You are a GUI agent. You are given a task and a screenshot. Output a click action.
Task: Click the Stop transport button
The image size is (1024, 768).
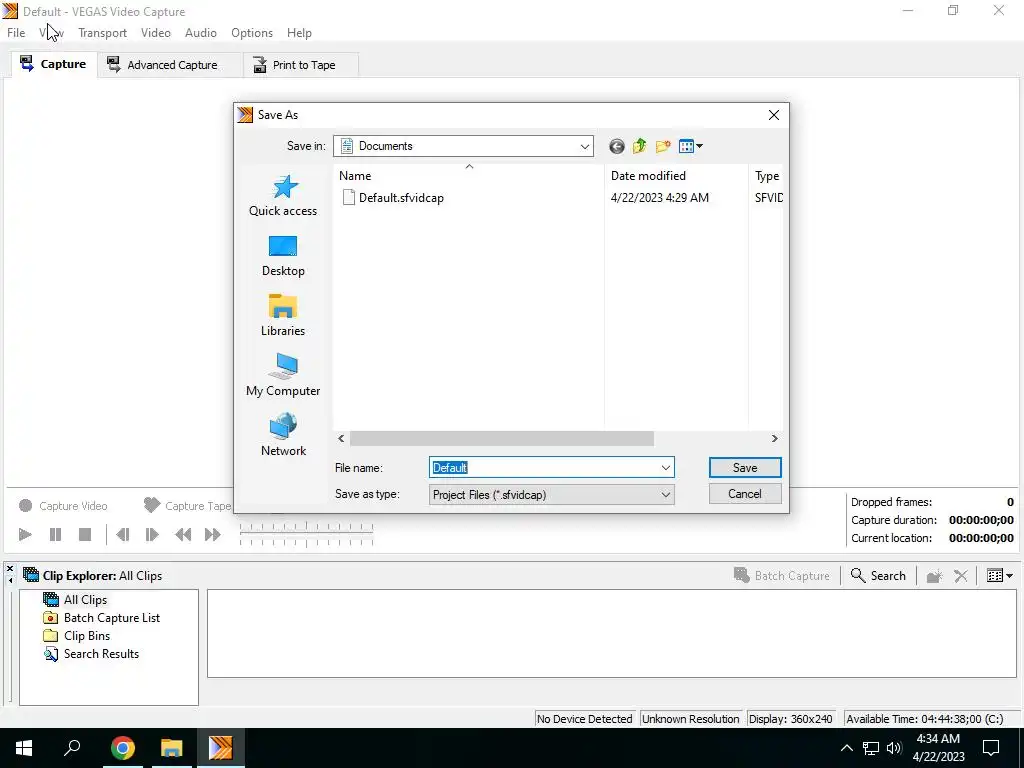(85, 535)
